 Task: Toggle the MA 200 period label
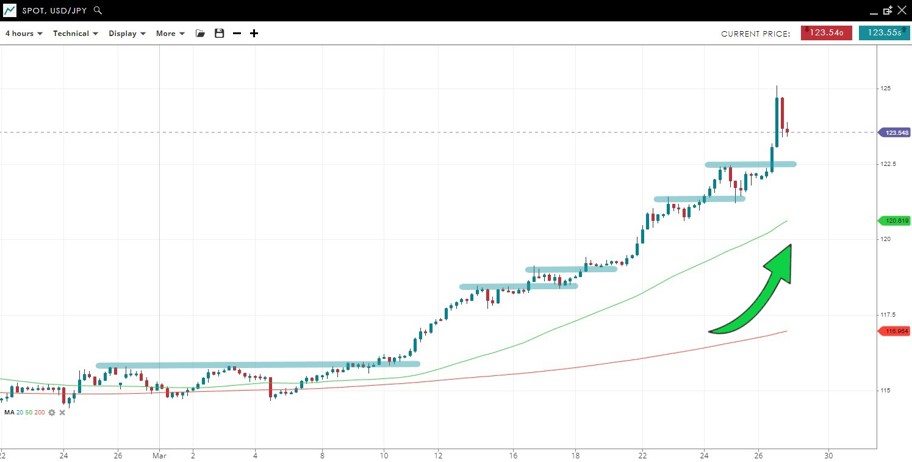pos(40,412)
